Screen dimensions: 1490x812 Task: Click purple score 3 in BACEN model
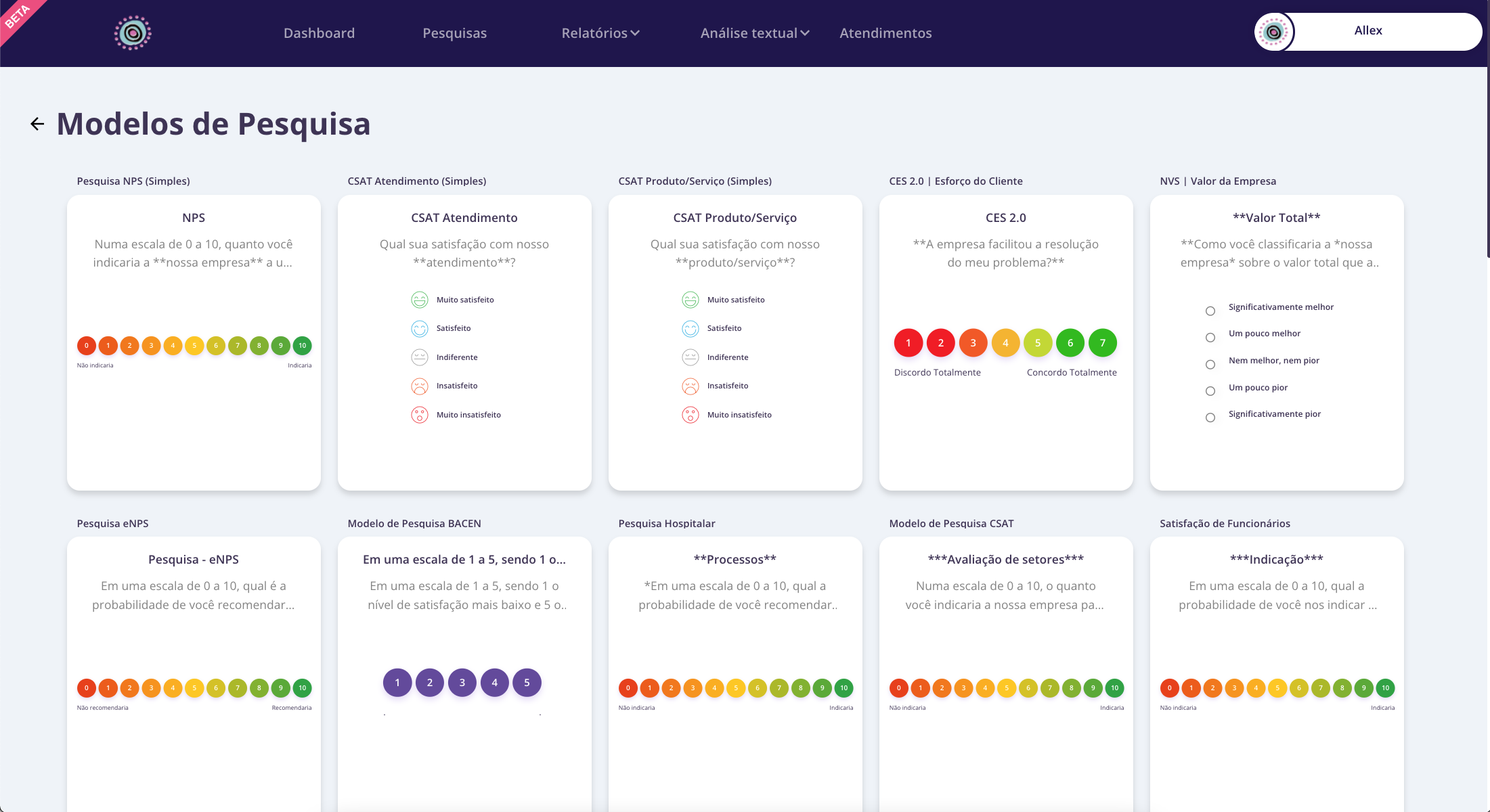462,683
